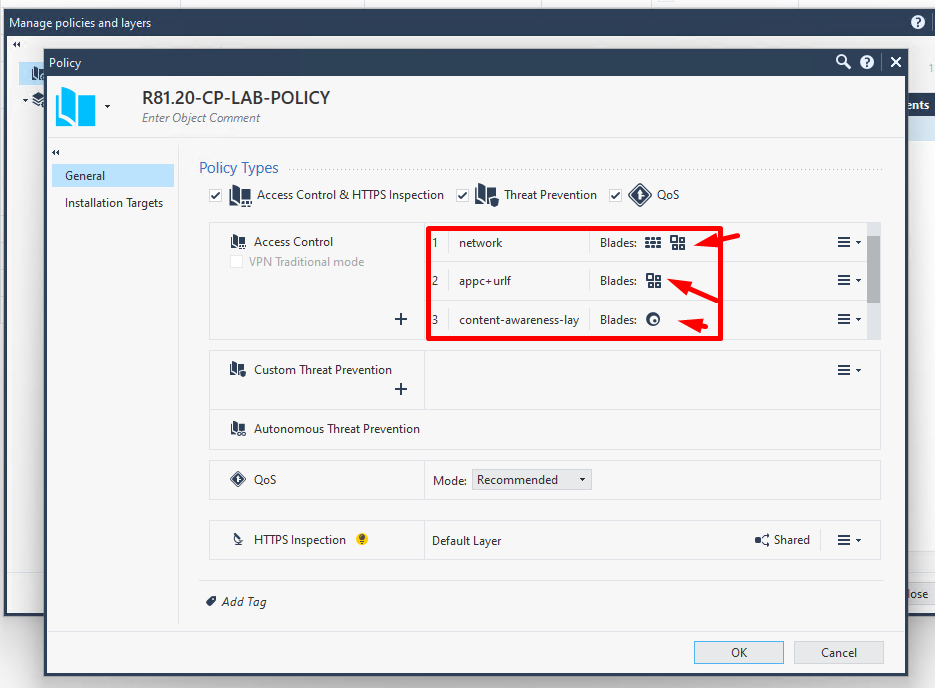Click the HTTPS Inspection section icon
This screenshot has width=935, height=688.
238,540
